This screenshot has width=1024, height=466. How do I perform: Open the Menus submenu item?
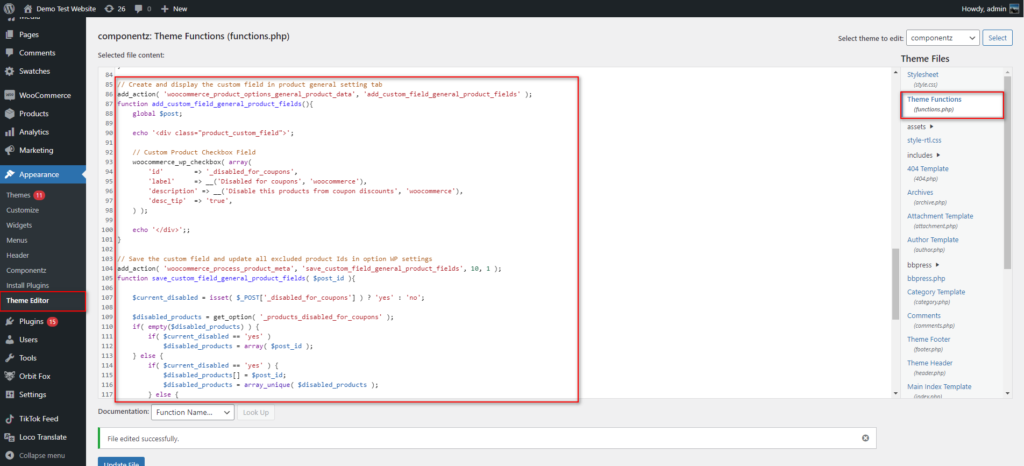click(x=17, y=240)
